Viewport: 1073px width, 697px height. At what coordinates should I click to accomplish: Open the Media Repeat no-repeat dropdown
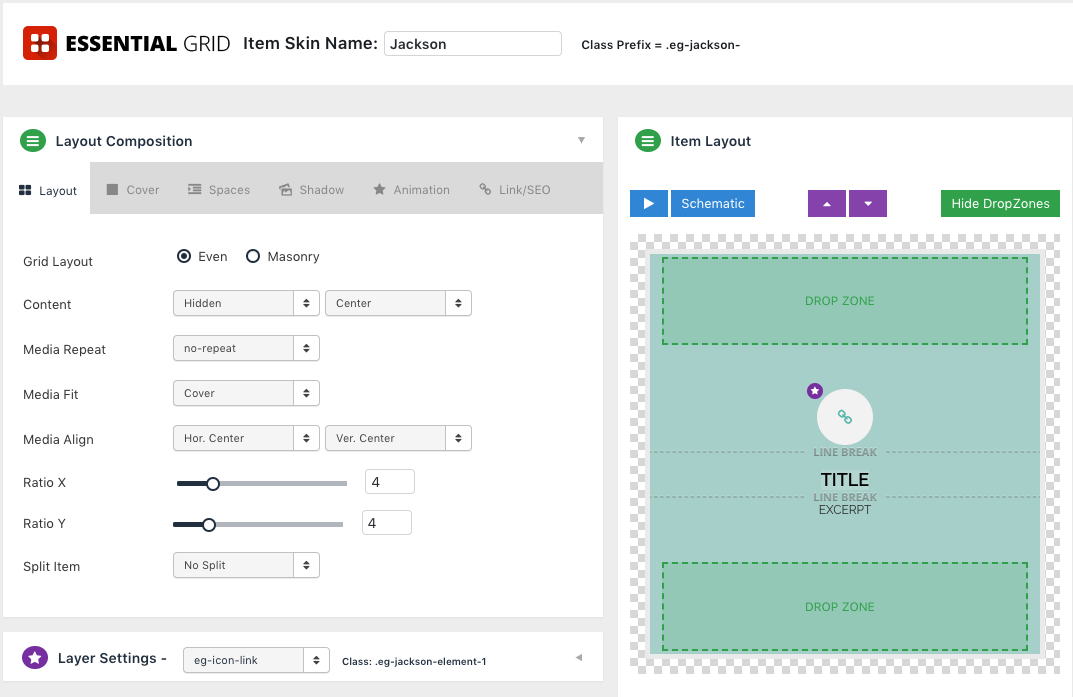pos(246,348)
